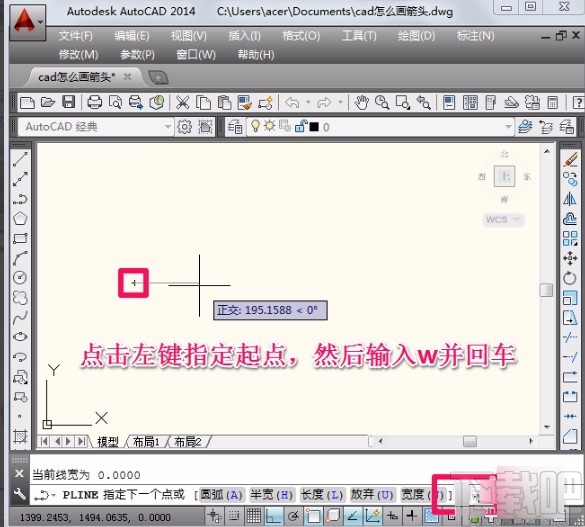
Task: Activate the Pan hand tool
Action: coord(361,102)
